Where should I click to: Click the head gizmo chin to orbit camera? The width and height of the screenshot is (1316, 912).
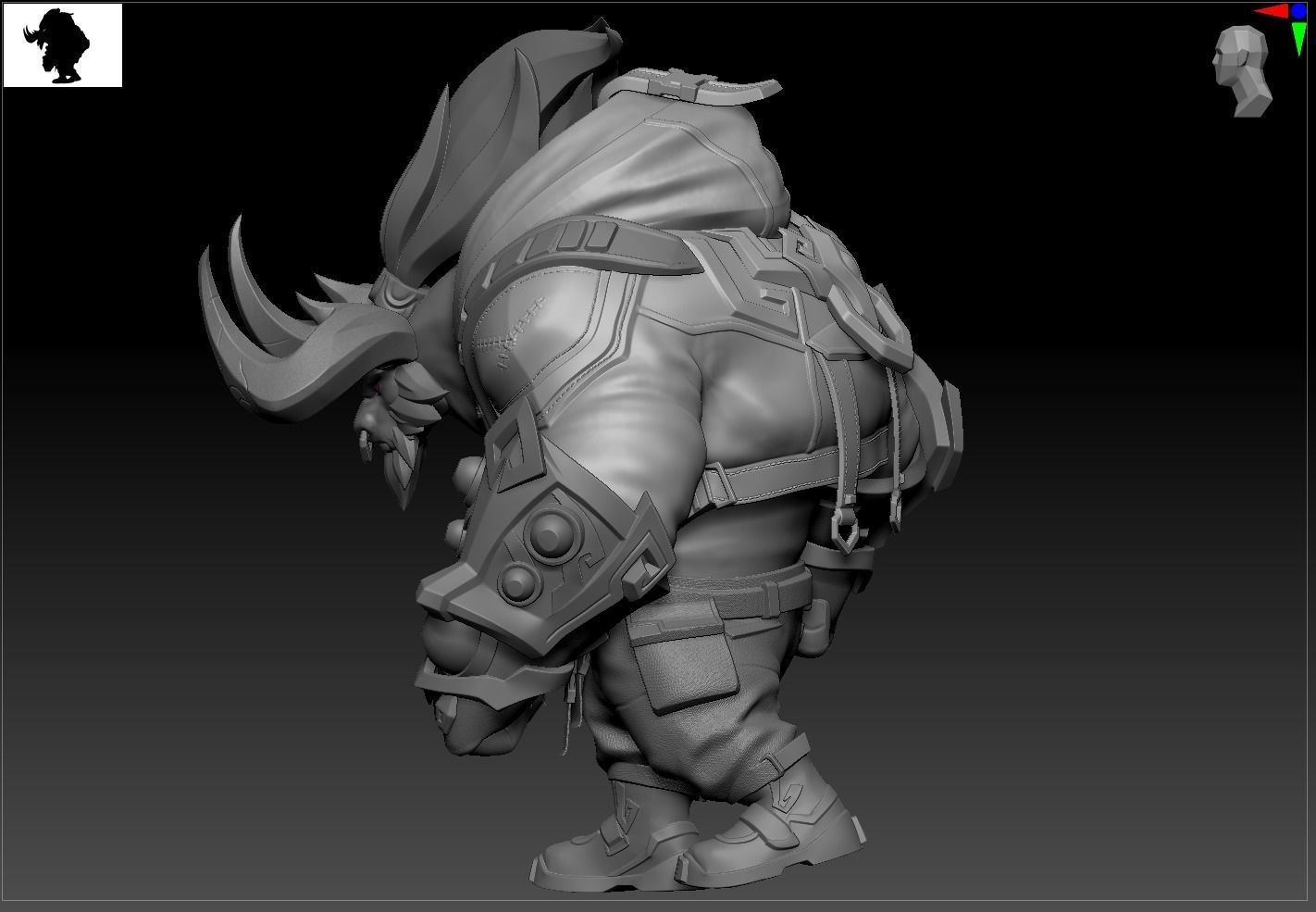1222,81
